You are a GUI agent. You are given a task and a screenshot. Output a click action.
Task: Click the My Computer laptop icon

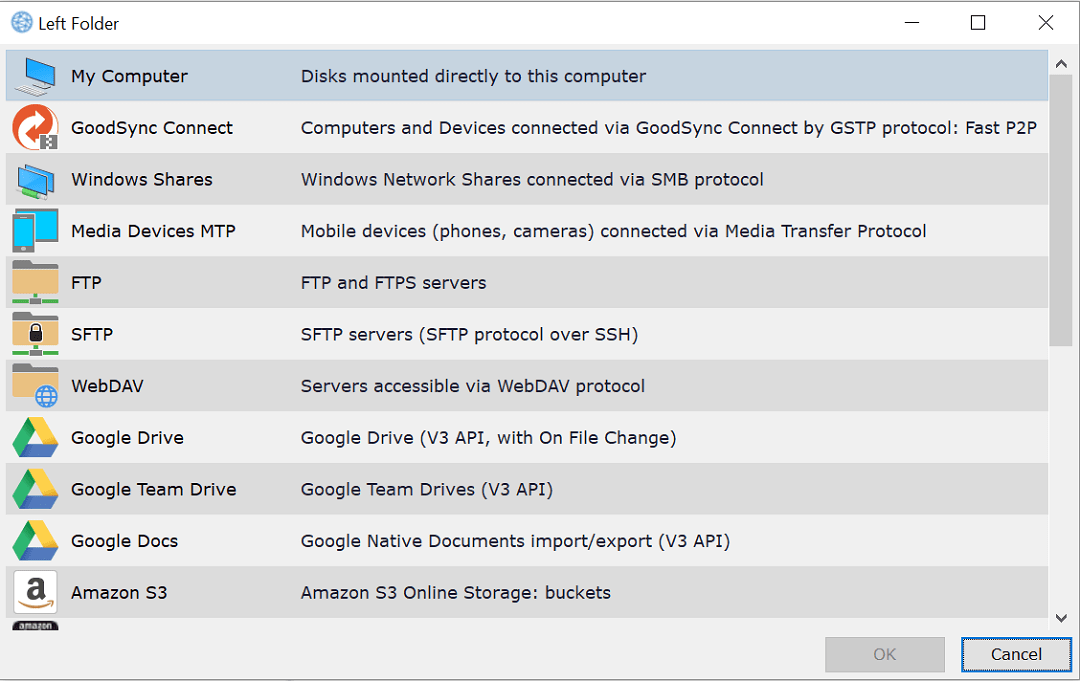(x=36, y=76)
